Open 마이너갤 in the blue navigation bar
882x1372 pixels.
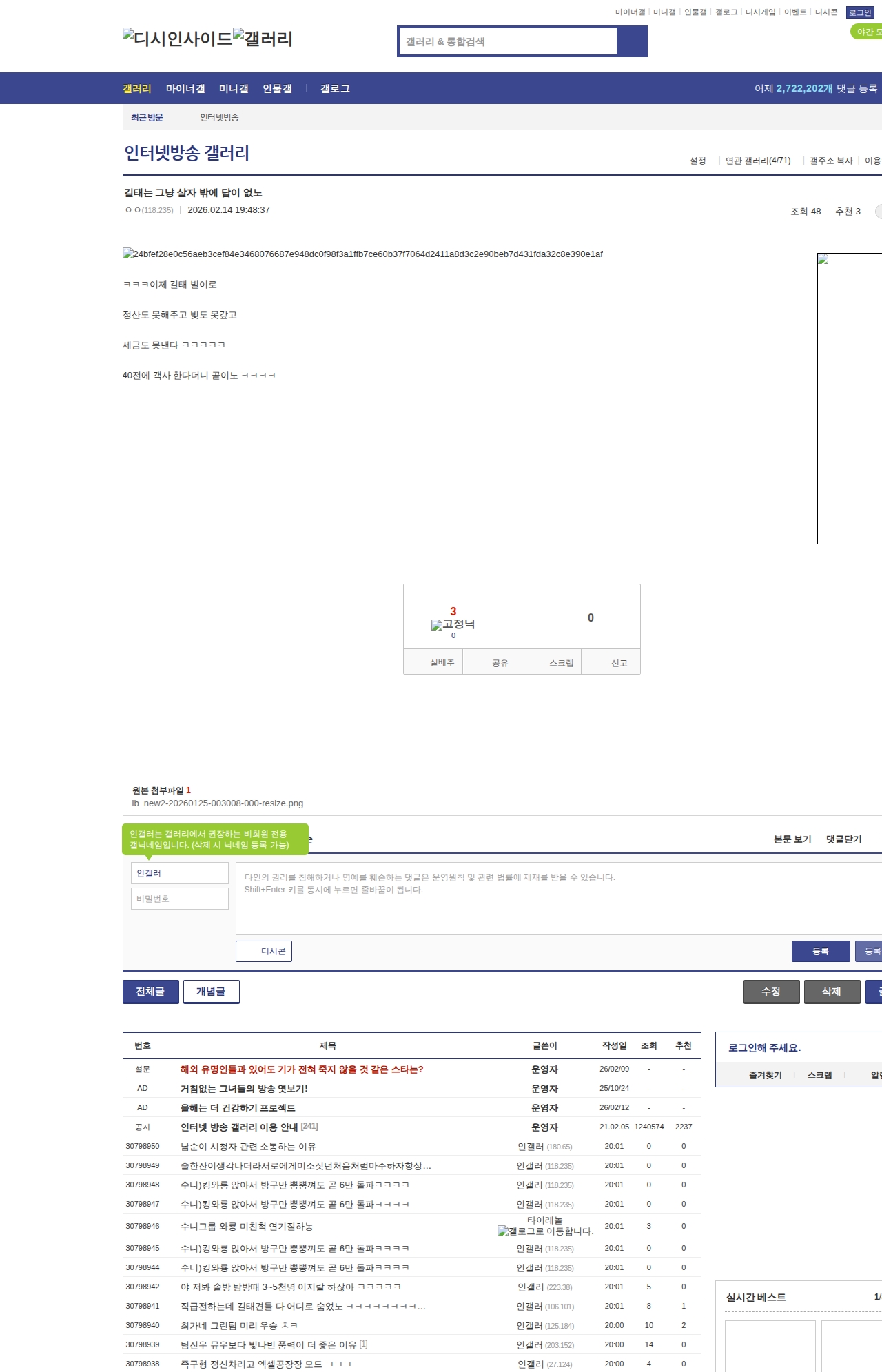point(185,89)
